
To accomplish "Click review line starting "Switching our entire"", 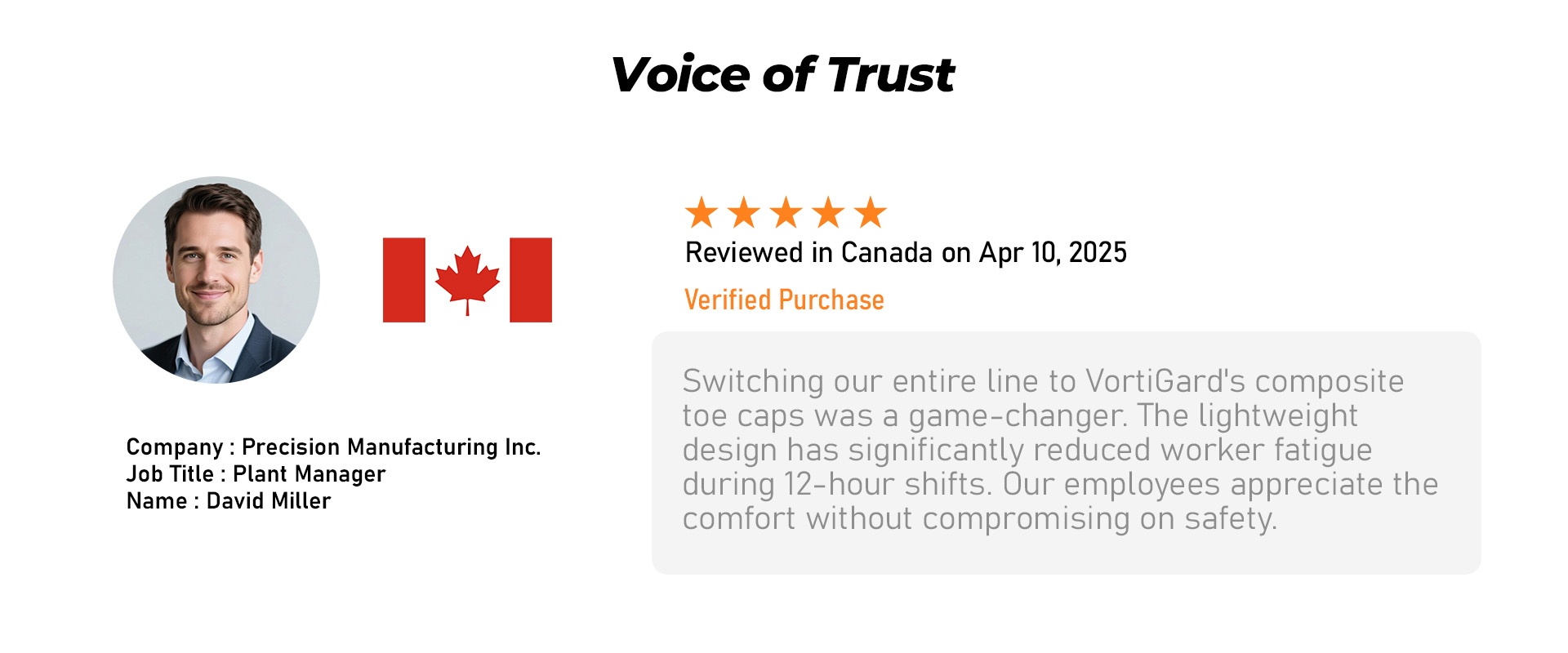I will pyautogui.click(x=1043, y=381).
